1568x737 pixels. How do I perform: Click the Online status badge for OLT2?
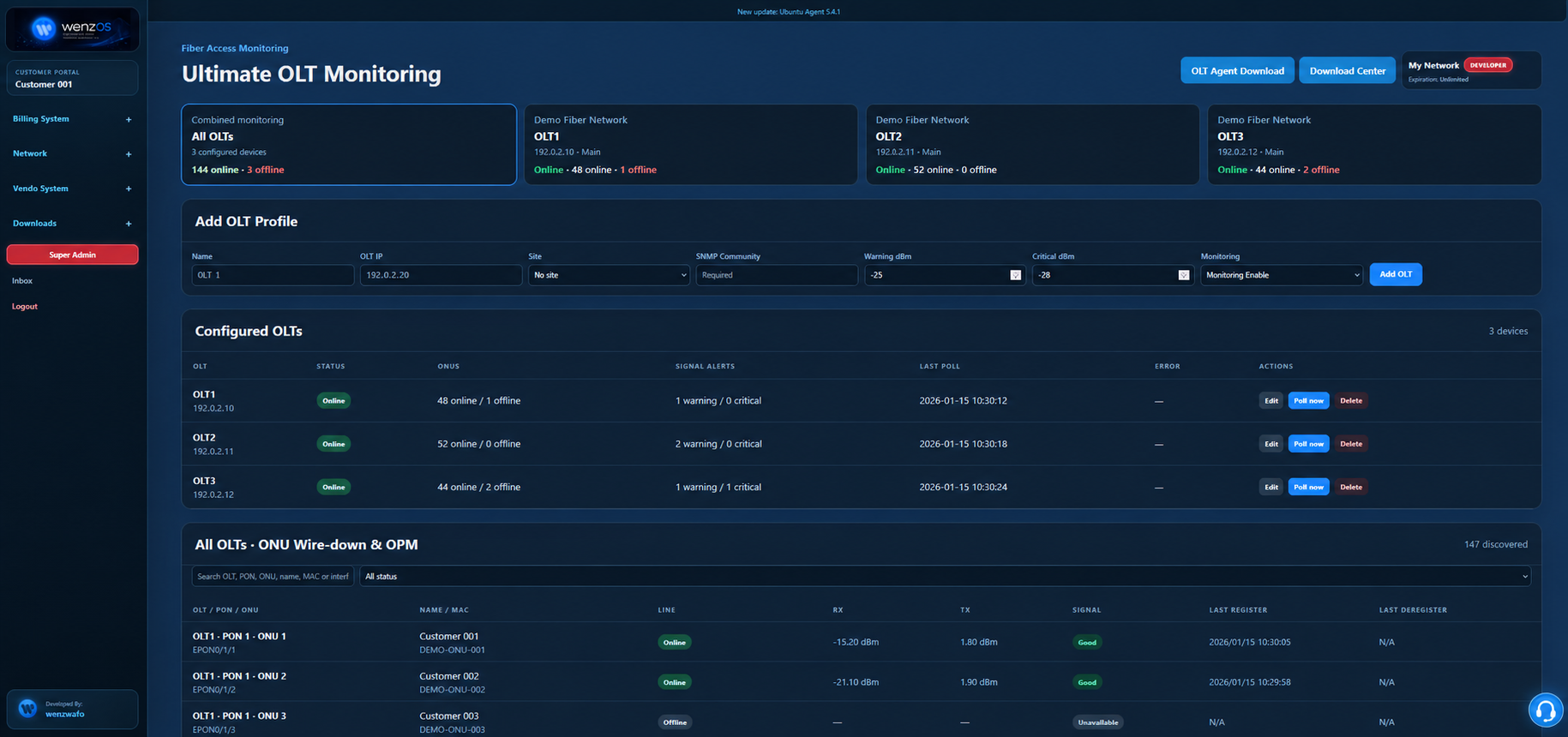coord(333,444)
